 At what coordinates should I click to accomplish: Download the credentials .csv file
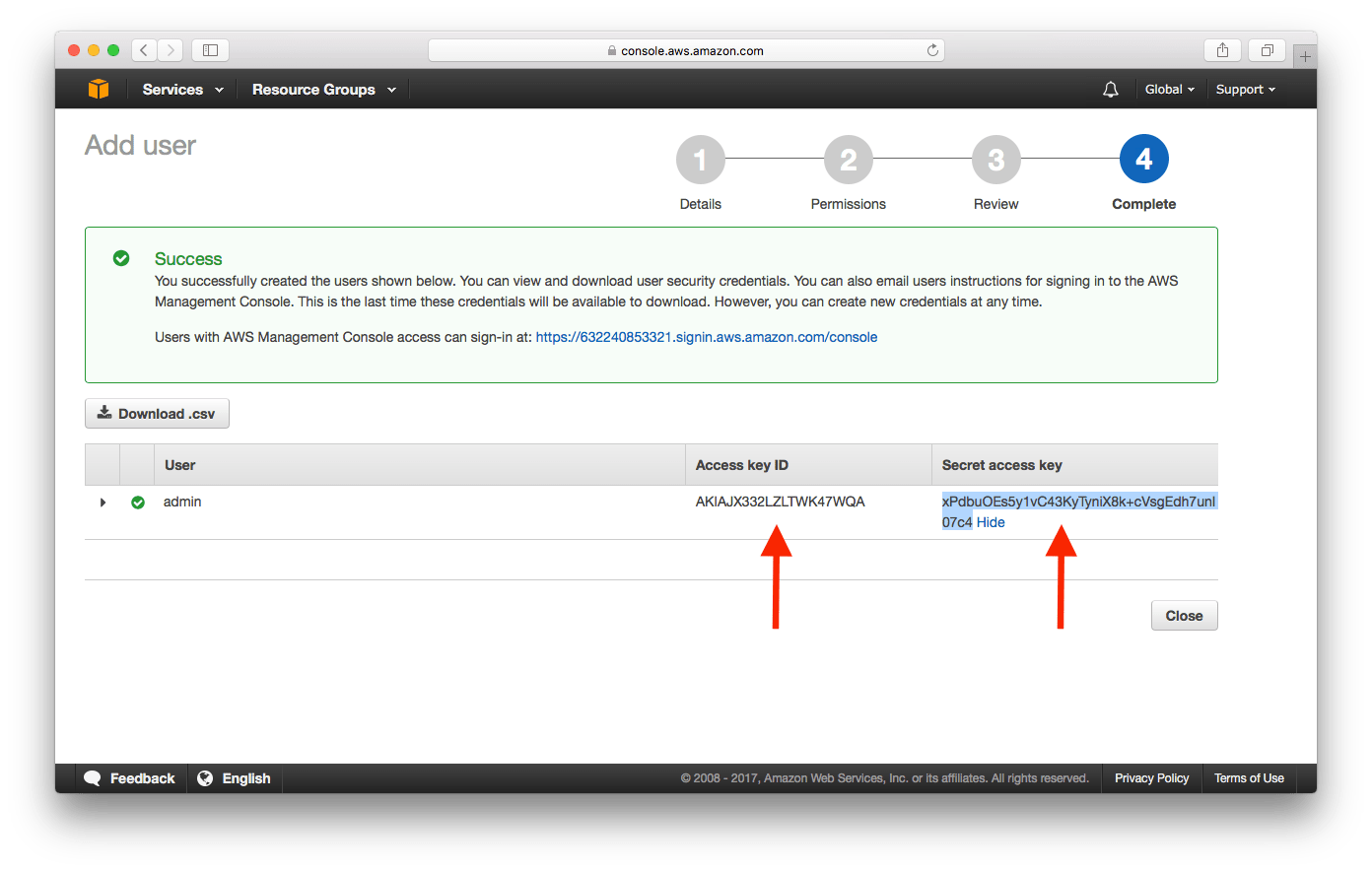tap(157, 414)
